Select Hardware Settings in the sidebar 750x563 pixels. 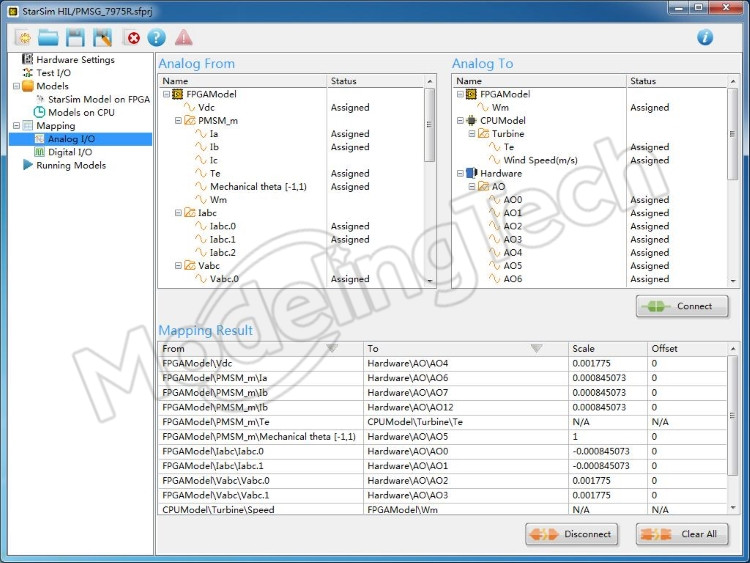tap(75, 59)
